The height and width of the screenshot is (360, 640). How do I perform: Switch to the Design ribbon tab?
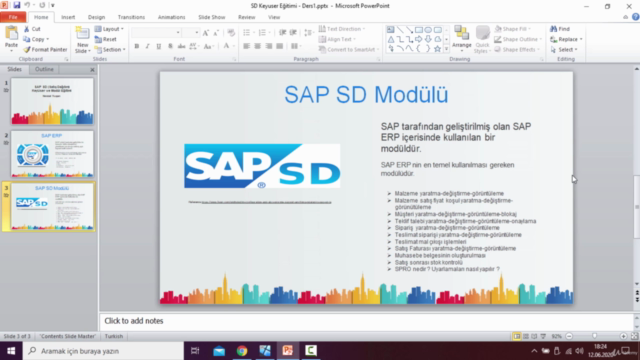click(x=96, y=17)
